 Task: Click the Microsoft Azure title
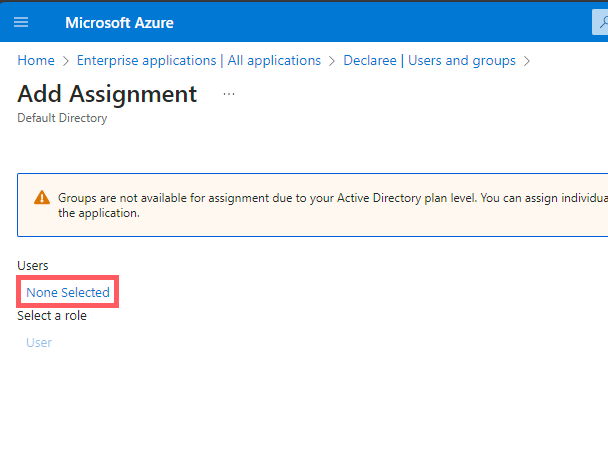click(x=119, y=23)
